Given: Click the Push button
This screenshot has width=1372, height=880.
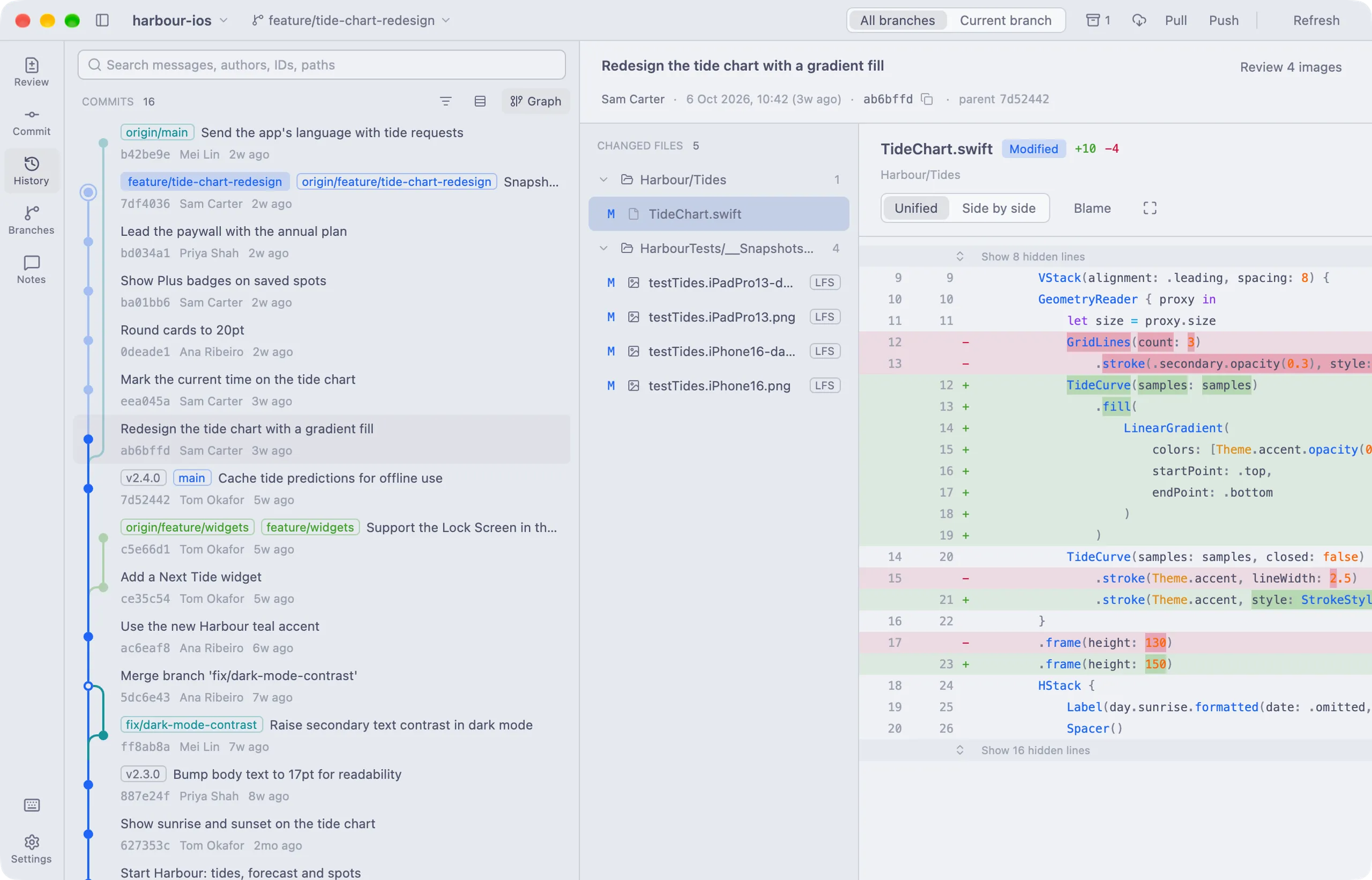Looking at the screenshot, I should [1224, 20].
